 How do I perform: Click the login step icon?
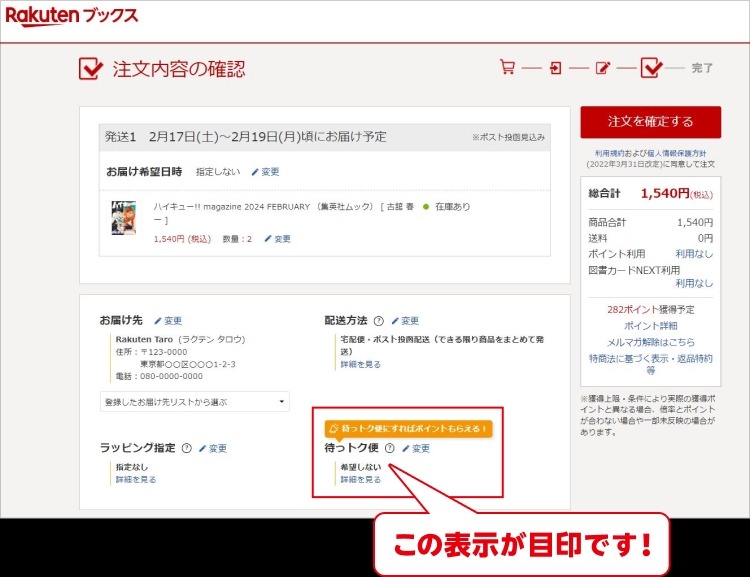click(x=555, y=68)
